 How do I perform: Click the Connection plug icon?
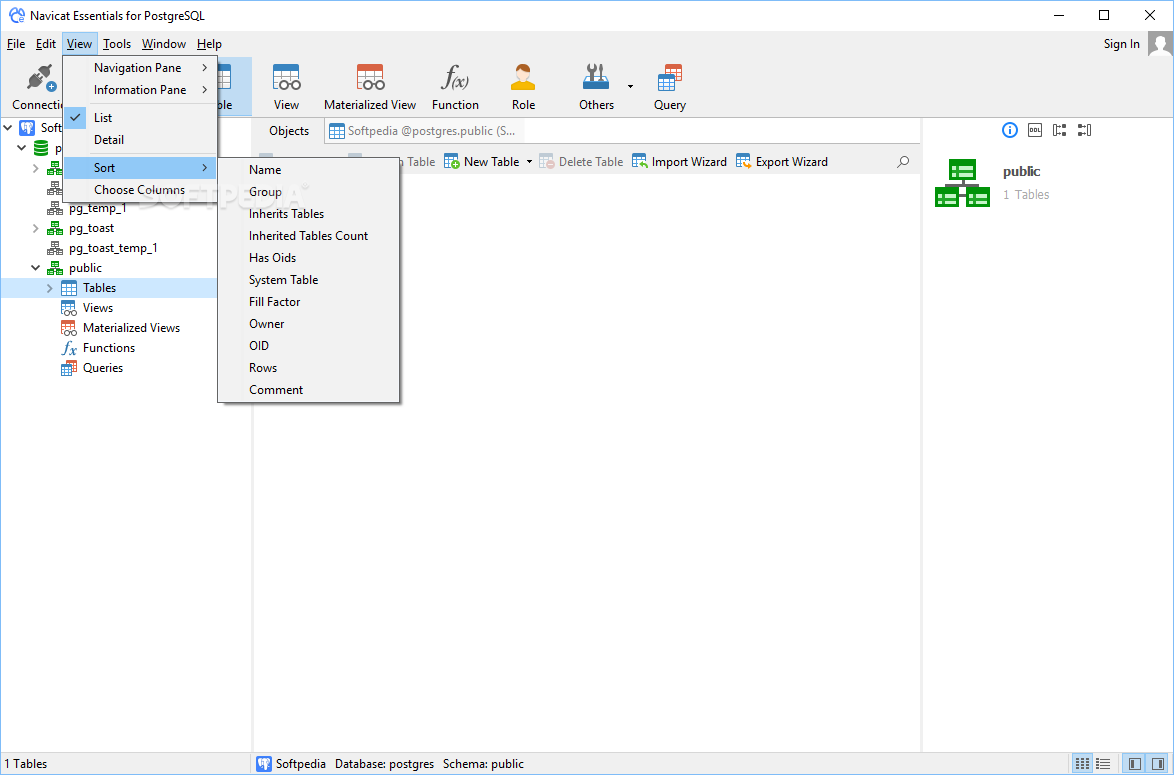coord(41,78)
